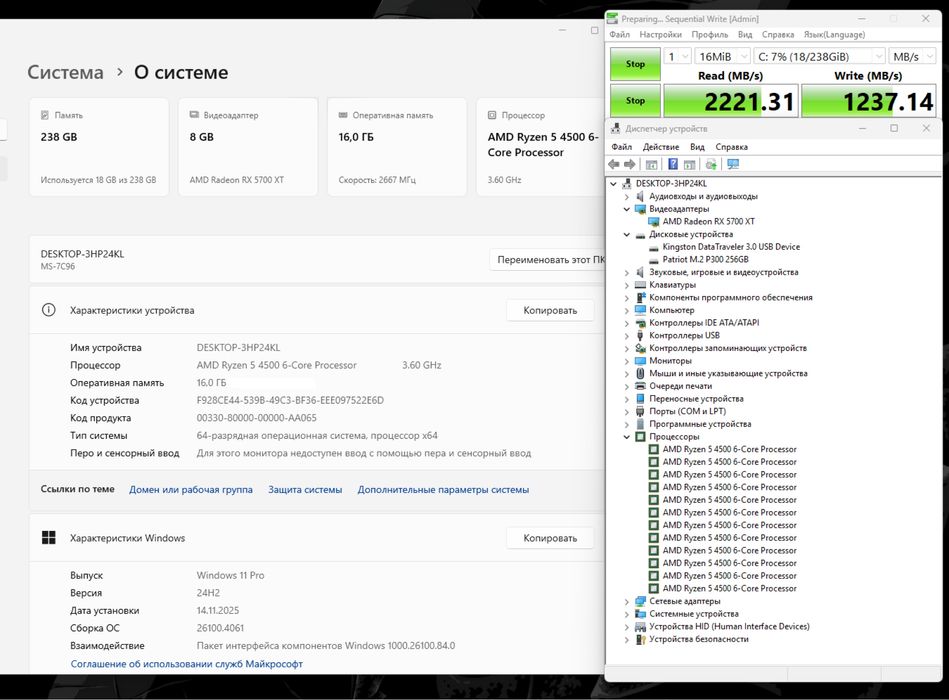949x700 pixels.
Task: Click the Сетевые адаптеры icon
Action: 640,601
